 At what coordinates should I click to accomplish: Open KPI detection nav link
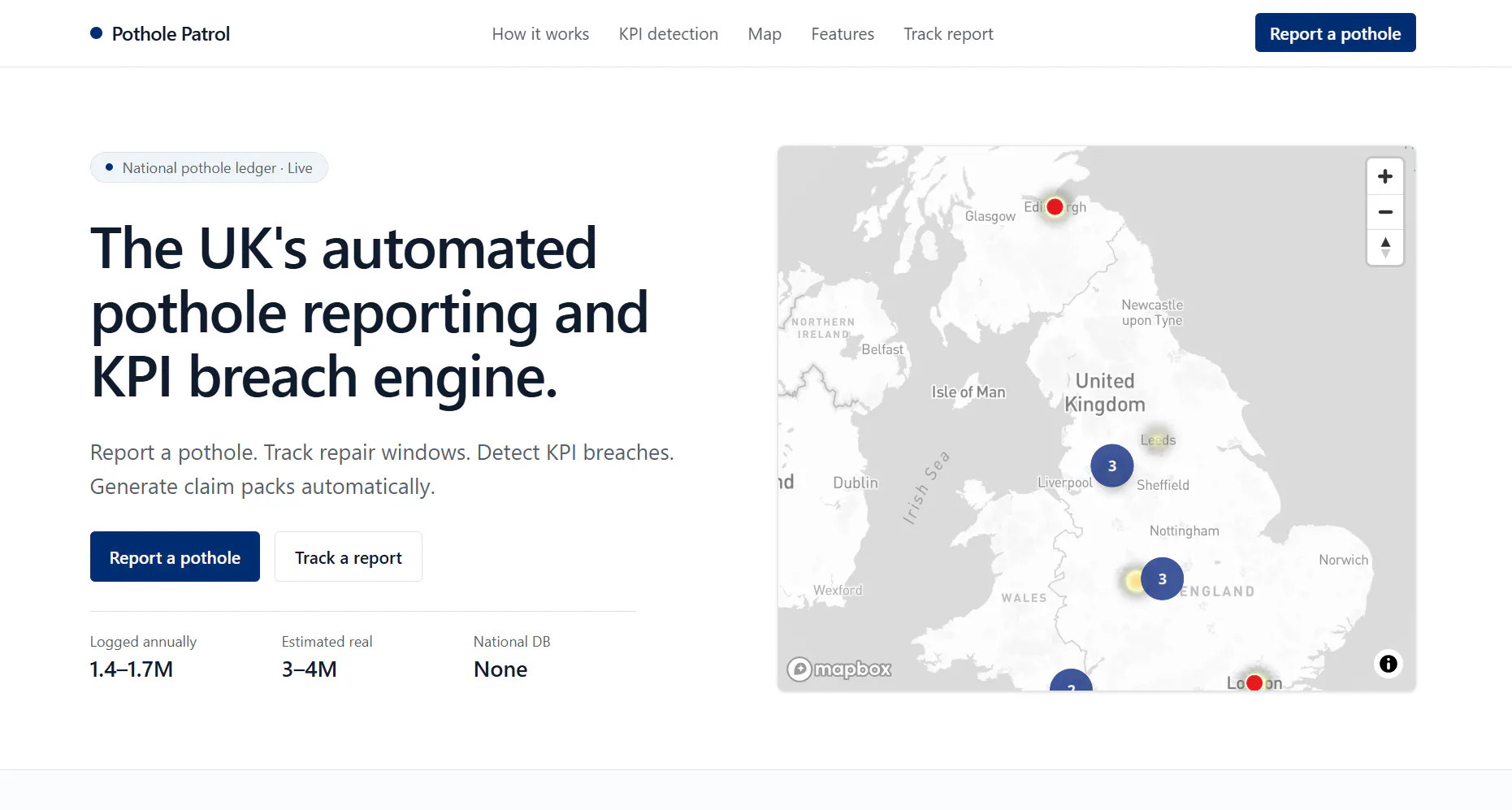(669, 34)
